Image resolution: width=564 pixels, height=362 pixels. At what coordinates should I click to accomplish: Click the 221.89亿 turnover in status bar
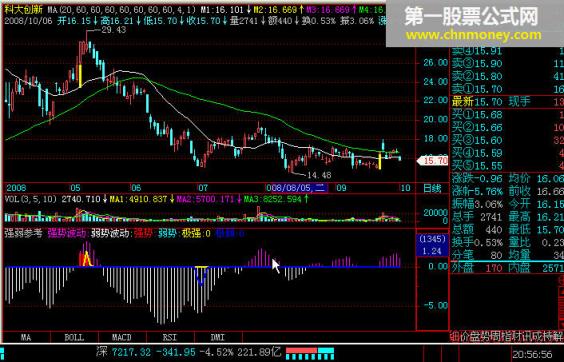pos(259,352)
